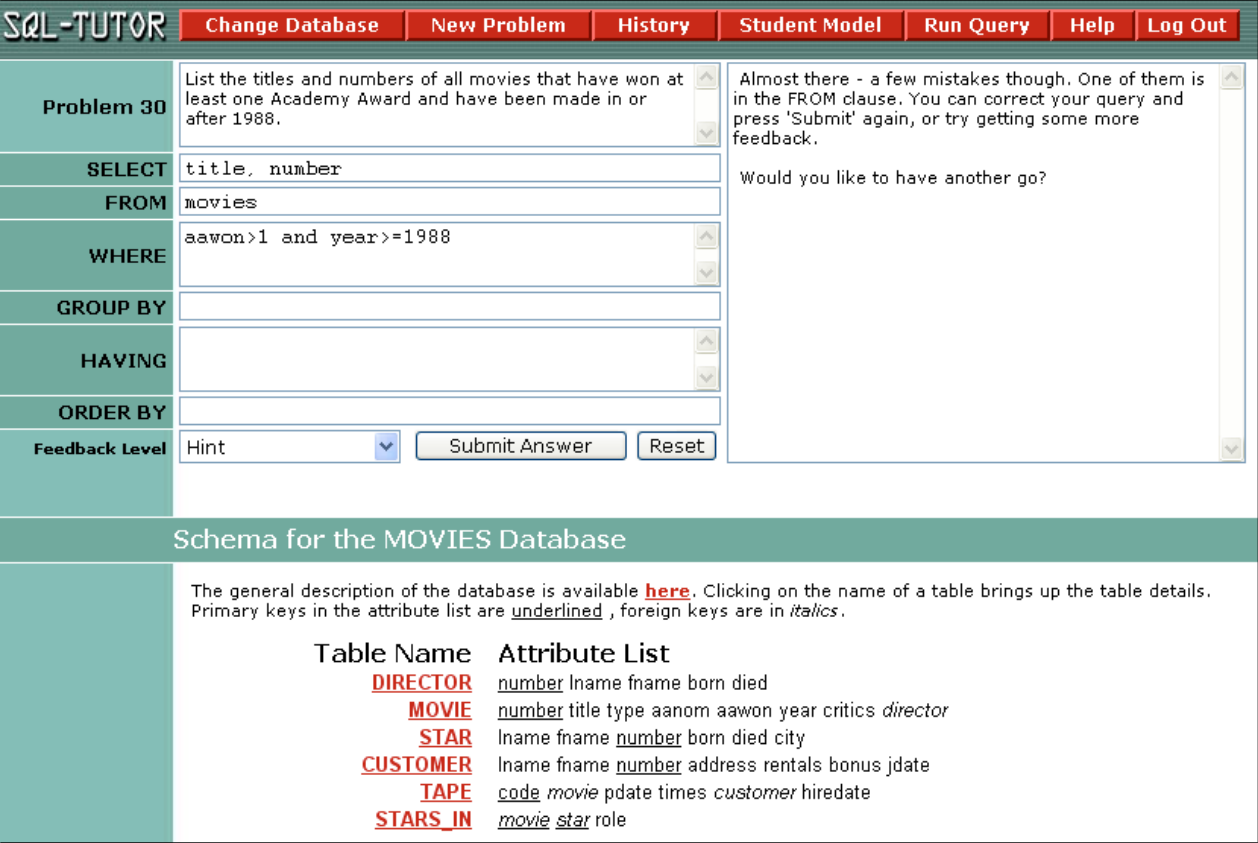Screen dimensions: 1258x843
Task: Reset the query form
Action: coord(677,446)
